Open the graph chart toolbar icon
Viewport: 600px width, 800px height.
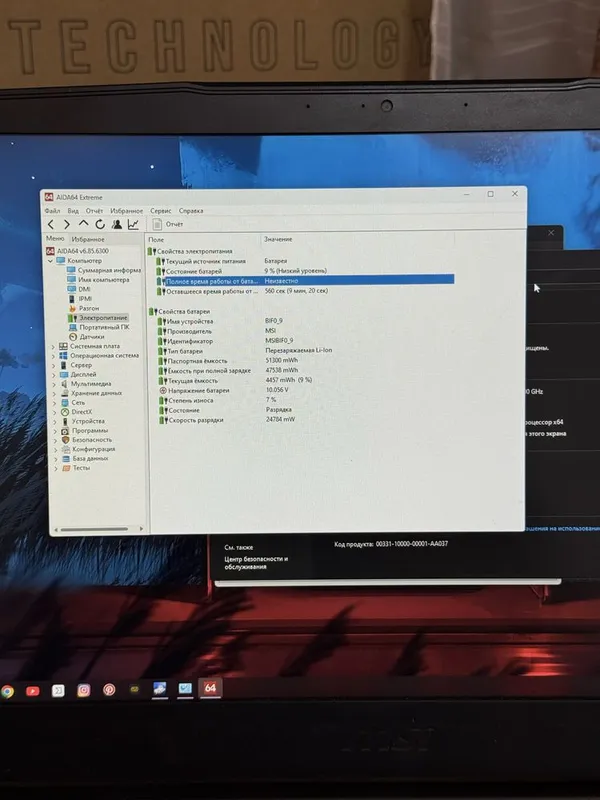pyautogui.click(x=133, y=224)
